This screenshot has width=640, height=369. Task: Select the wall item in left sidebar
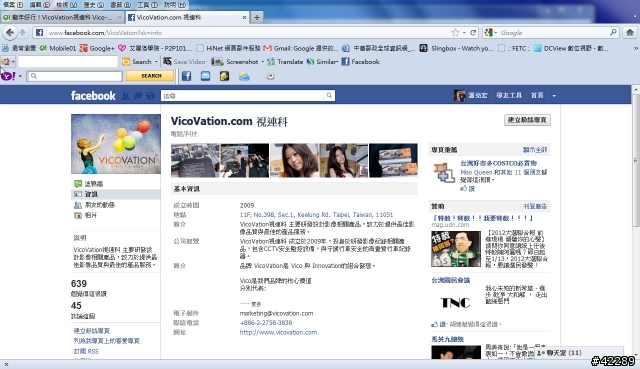pos(93,184)
